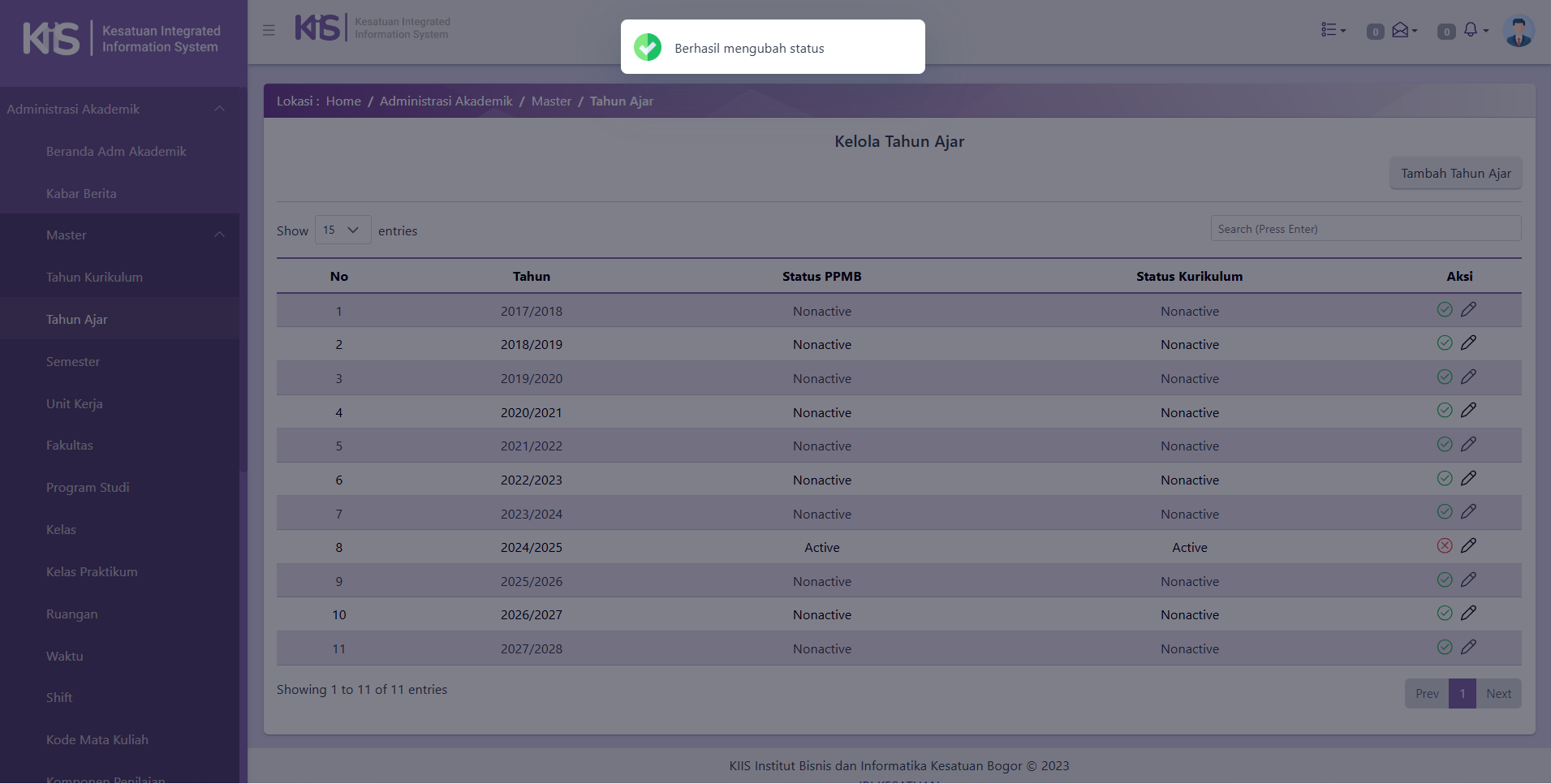Deactivate tahun ajar 2024/2025 with red X
The image size is (1551, 784).
(x=1445, y=546)
